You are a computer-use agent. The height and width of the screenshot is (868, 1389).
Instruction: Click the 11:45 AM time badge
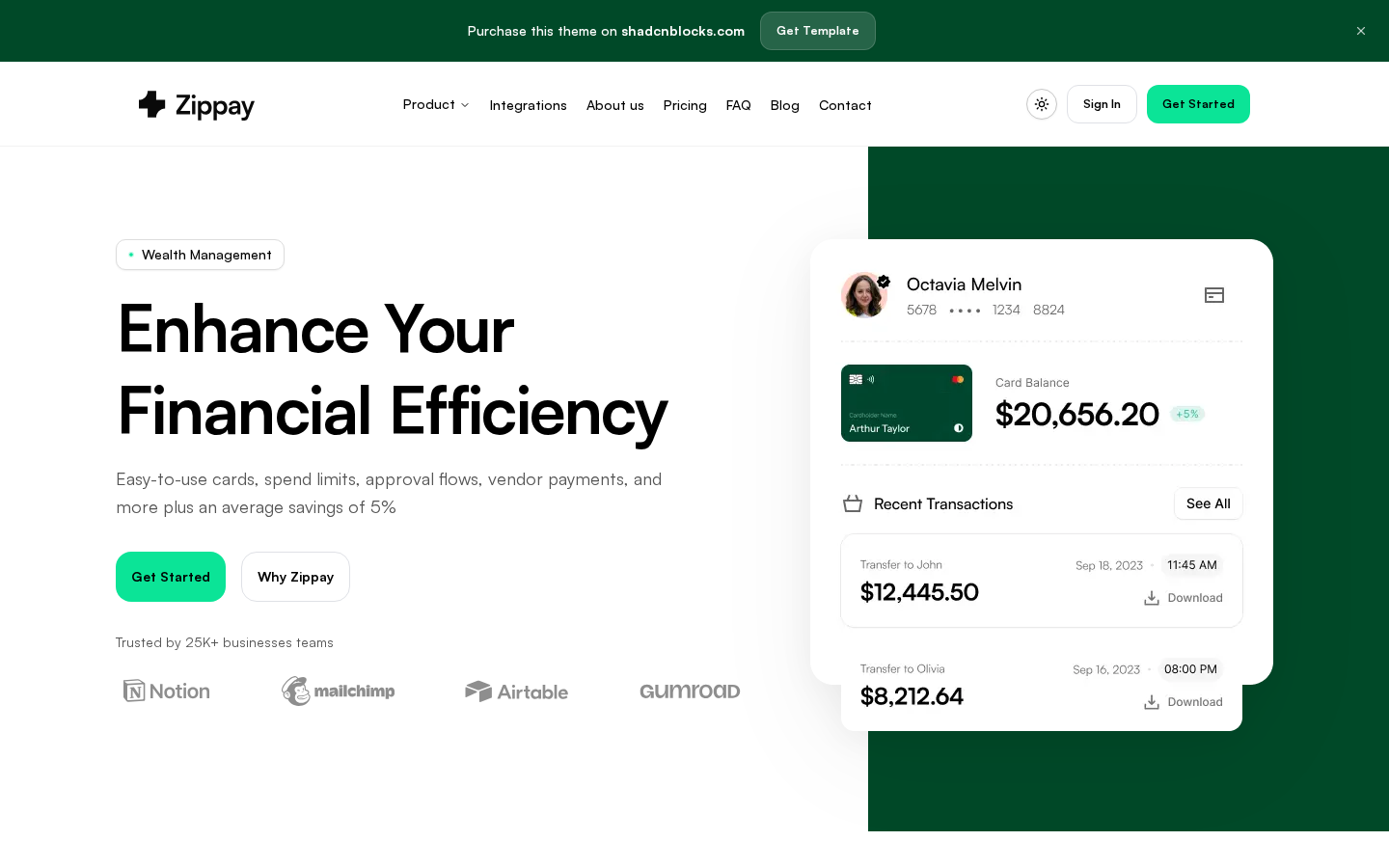click(1192, 565)
